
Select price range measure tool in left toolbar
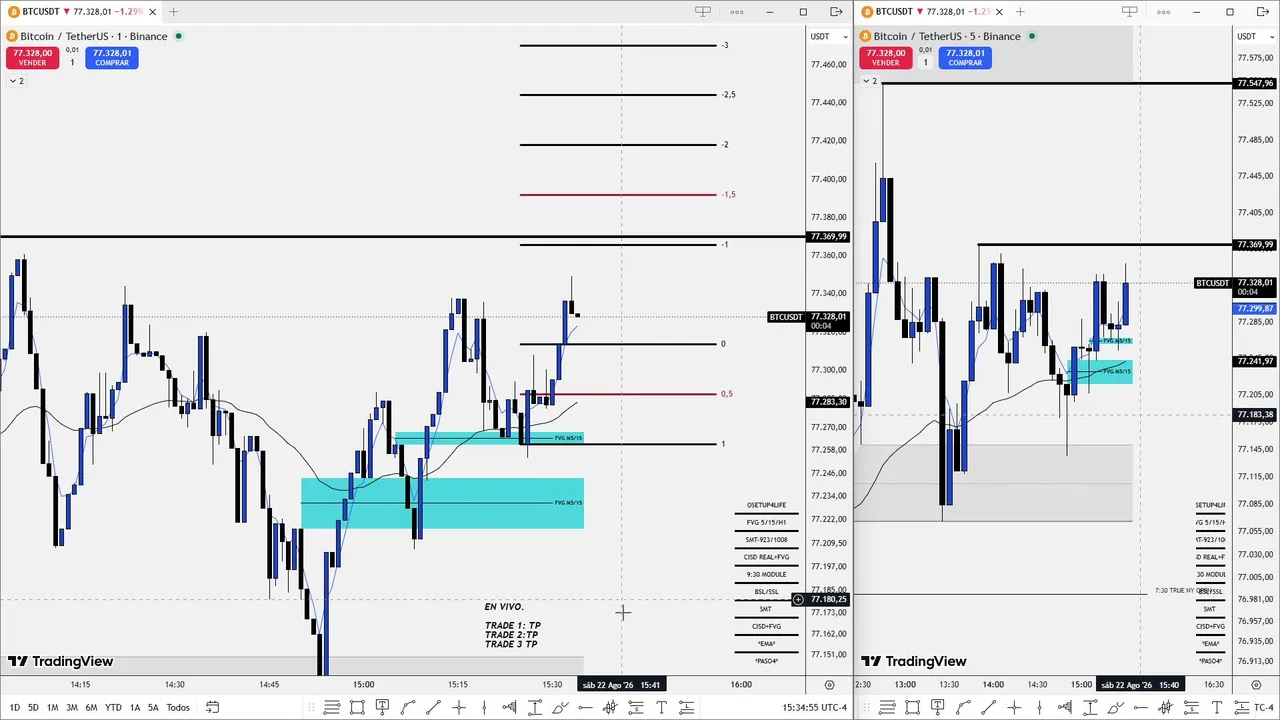tap(535, 708)
